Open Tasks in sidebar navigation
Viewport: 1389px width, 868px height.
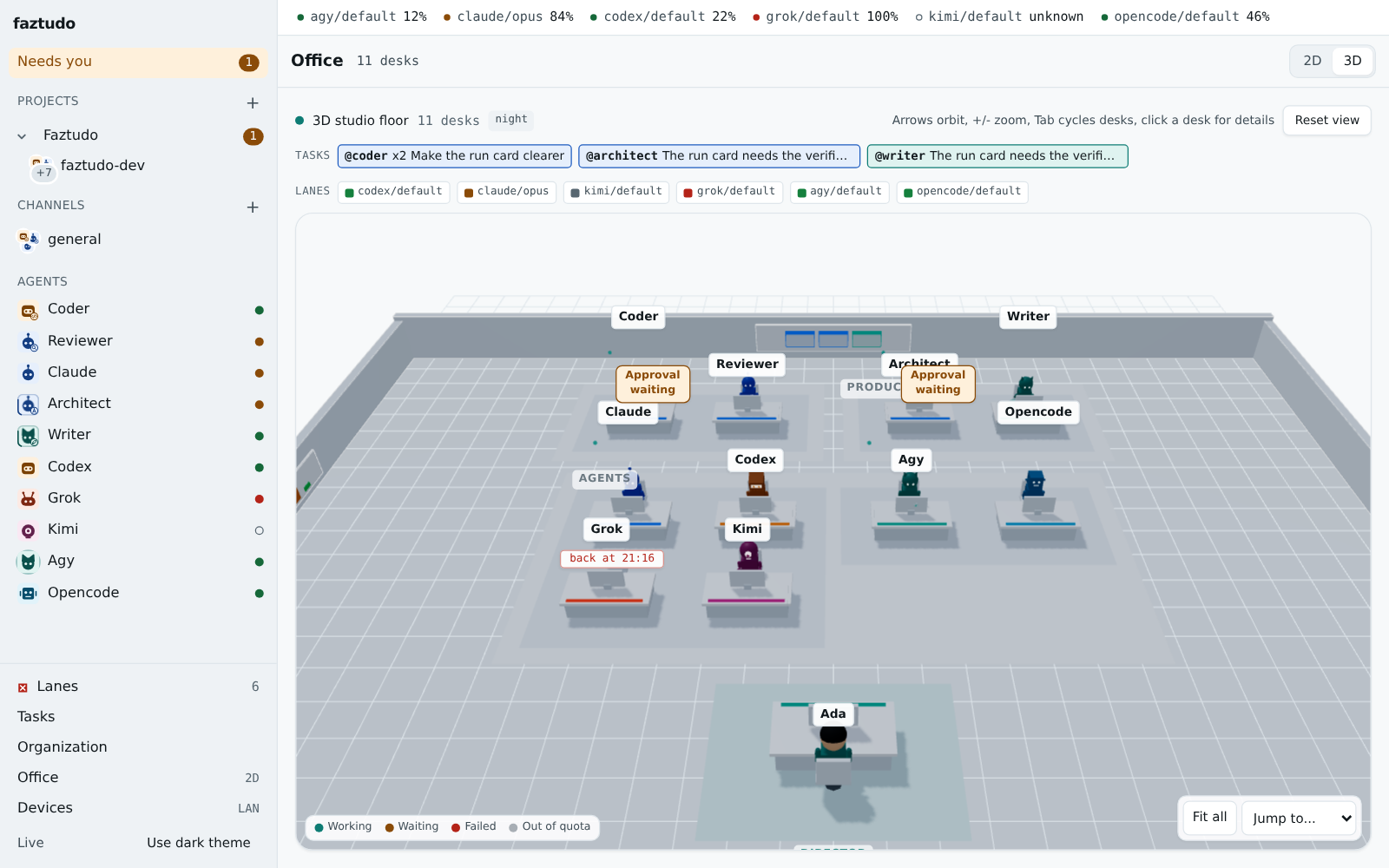coord(138,717)
